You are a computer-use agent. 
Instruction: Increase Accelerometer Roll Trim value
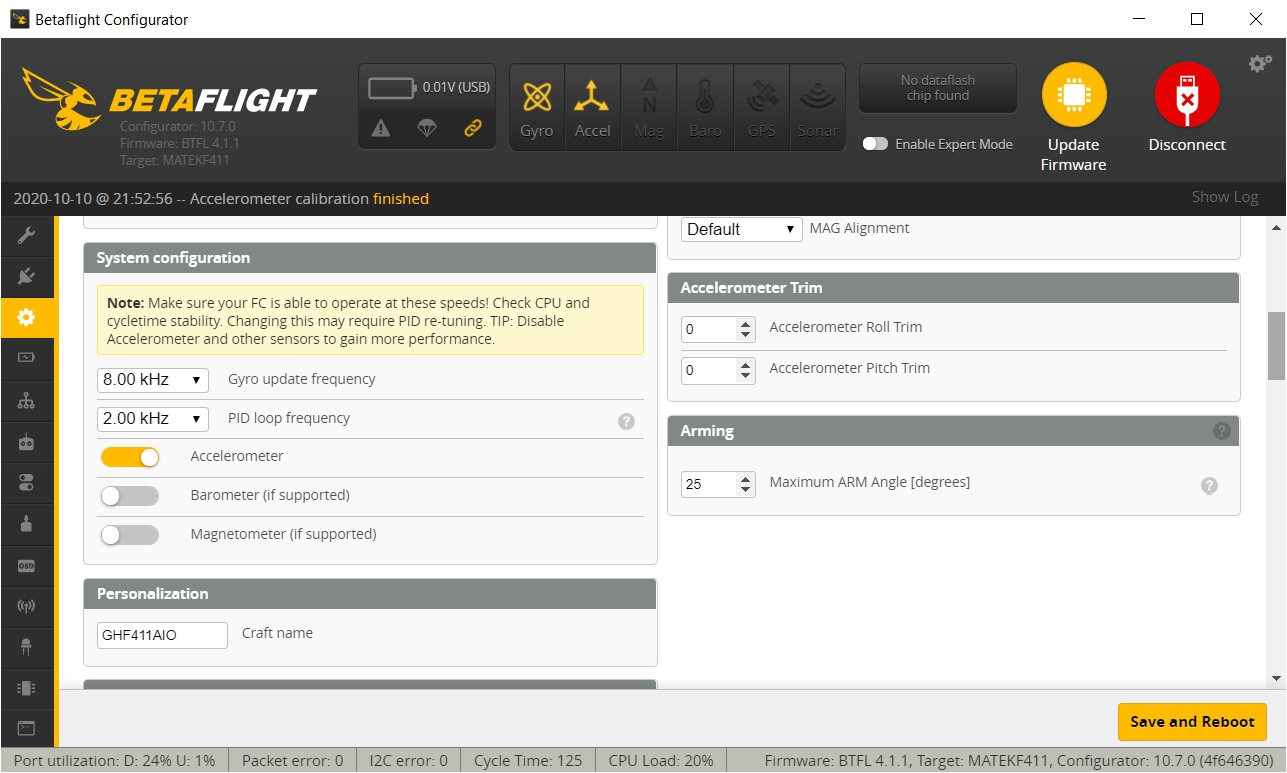[x=746, y=323]
